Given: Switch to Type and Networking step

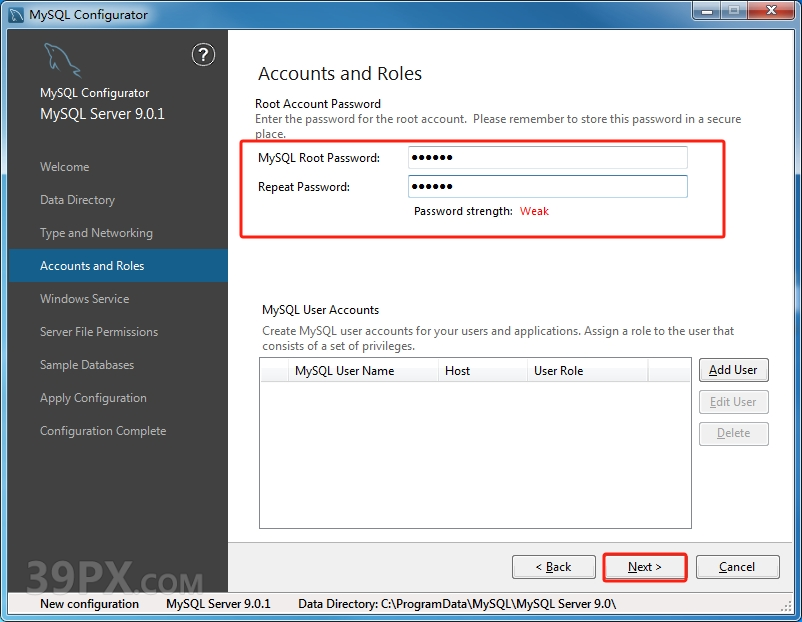Looking at the screenshot, I should pyautogui.click(x=96, y=233).
